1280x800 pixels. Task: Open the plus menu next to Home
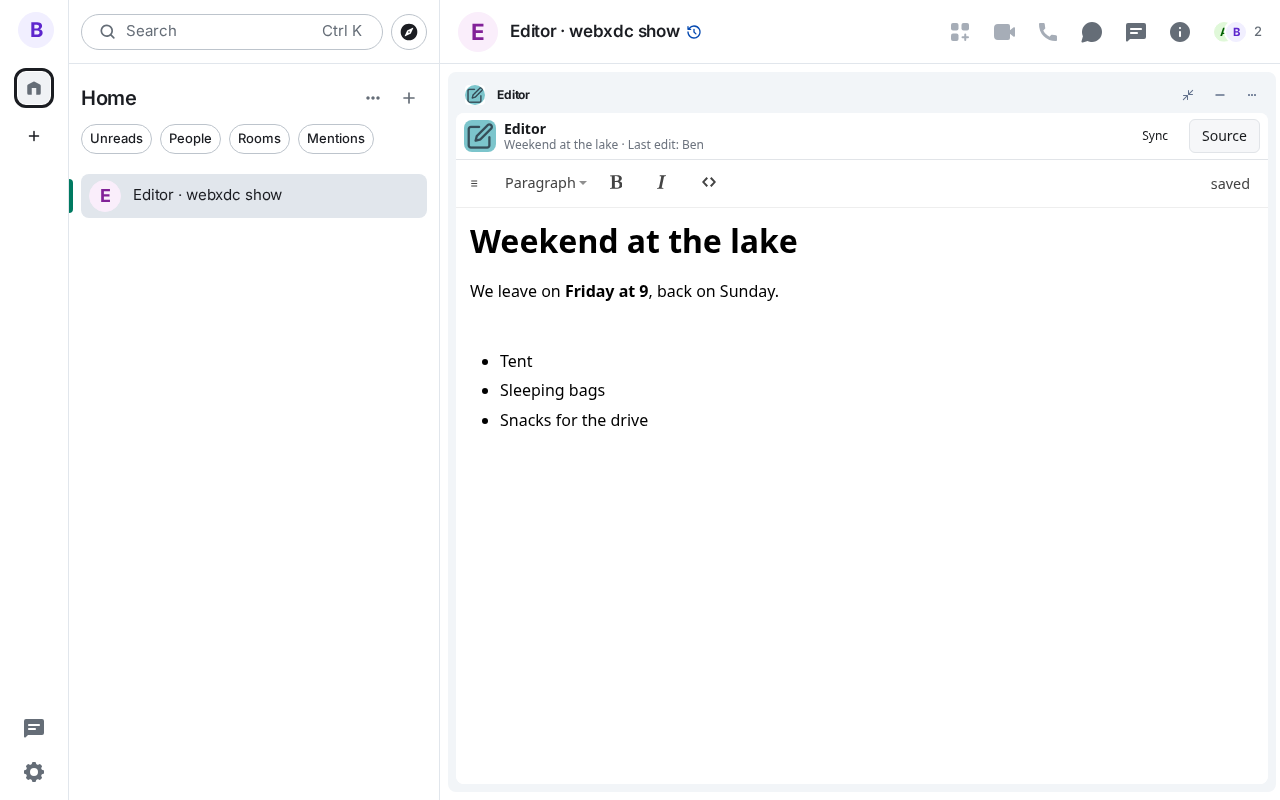pyautogui.click(x=409, y=98)
